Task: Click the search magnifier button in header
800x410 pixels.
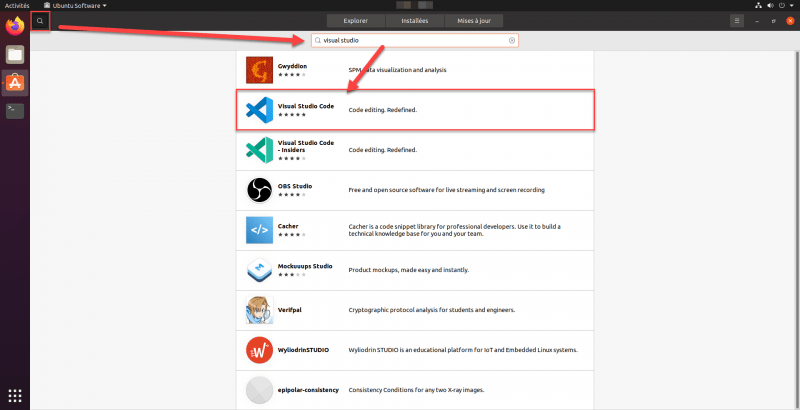Action: click(40, 21)
